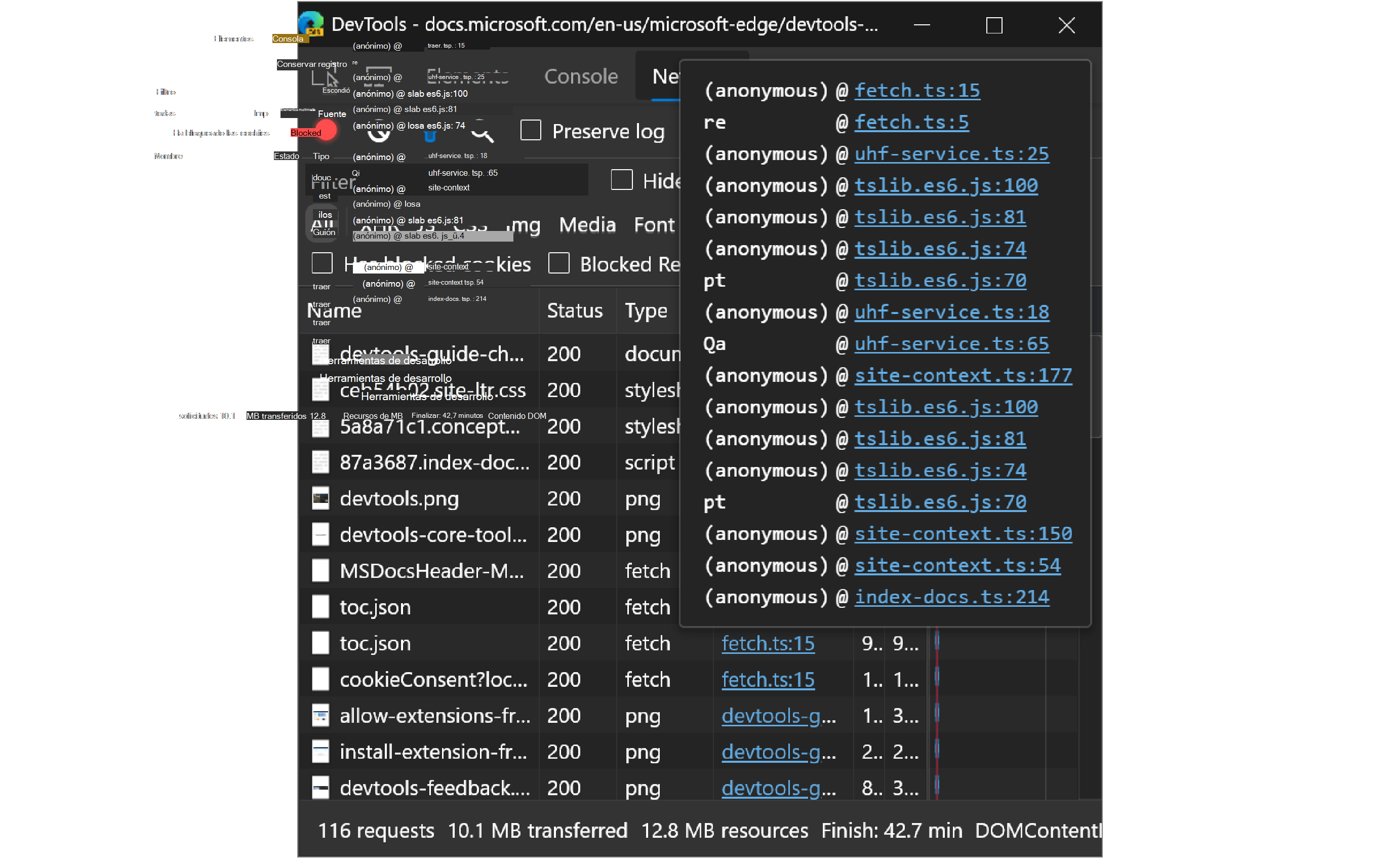Open site-context.ts:150 stack trace link

click(963, 534)
